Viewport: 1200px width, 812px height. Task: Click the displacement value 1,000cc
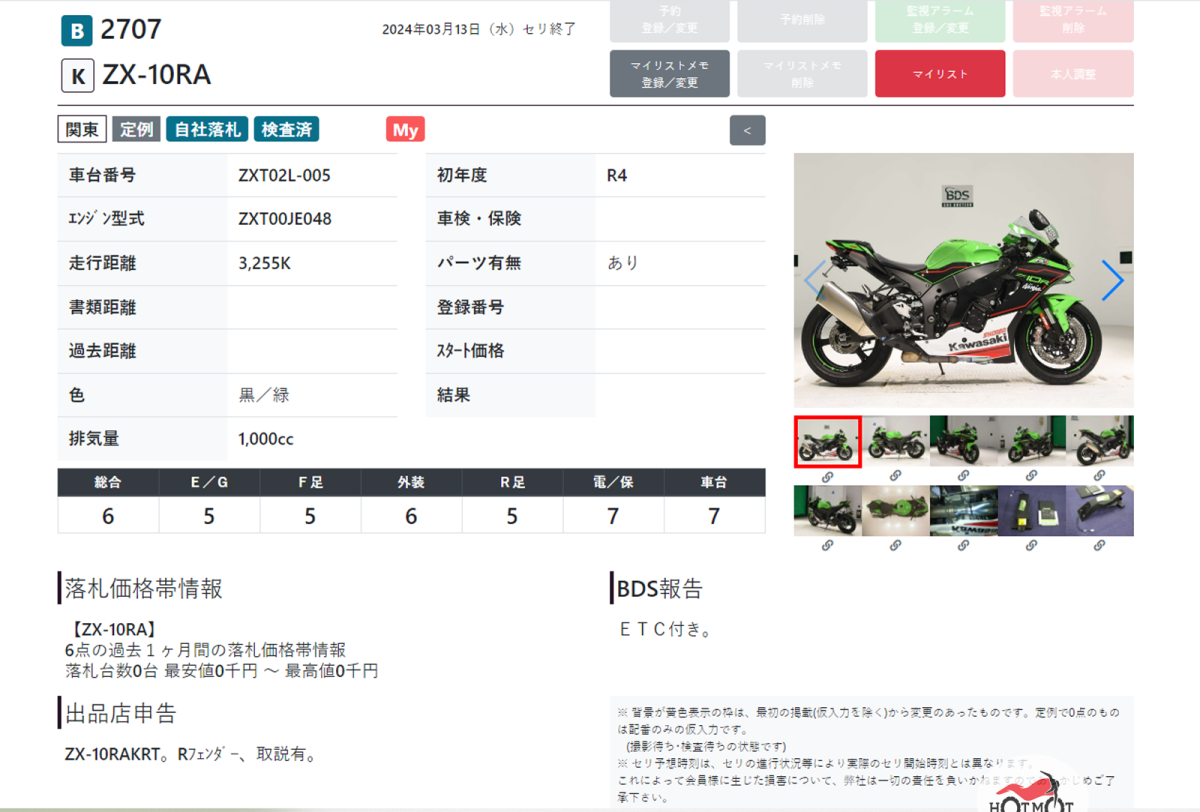(266, 439)
